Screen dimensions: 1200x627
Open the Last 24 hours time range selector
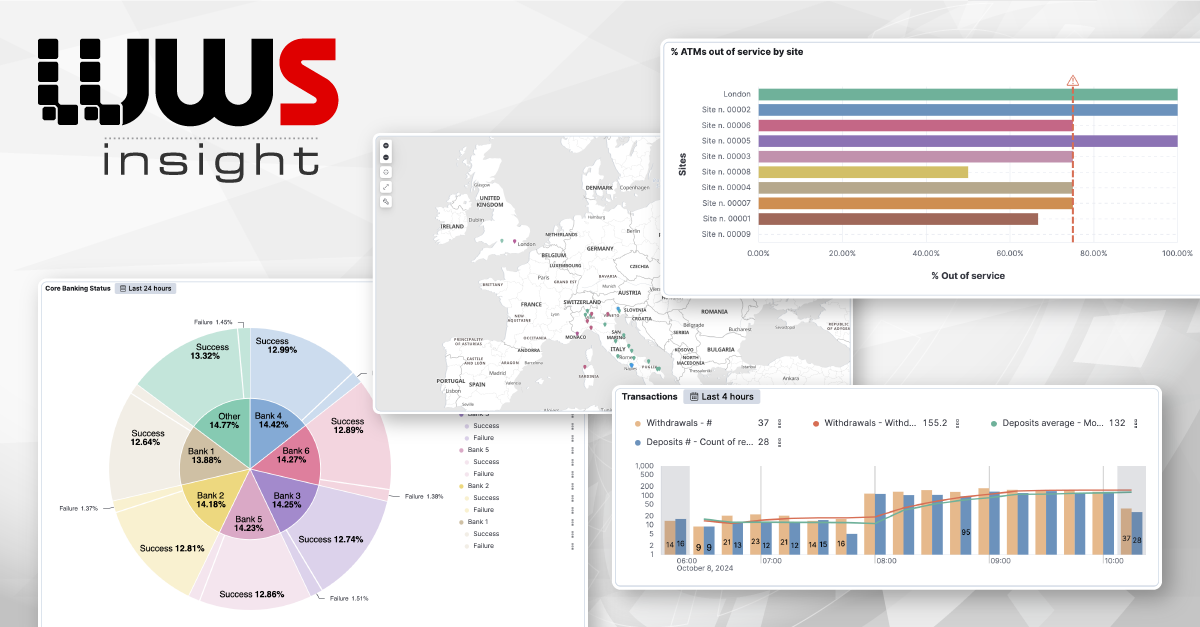click(144, 287)
